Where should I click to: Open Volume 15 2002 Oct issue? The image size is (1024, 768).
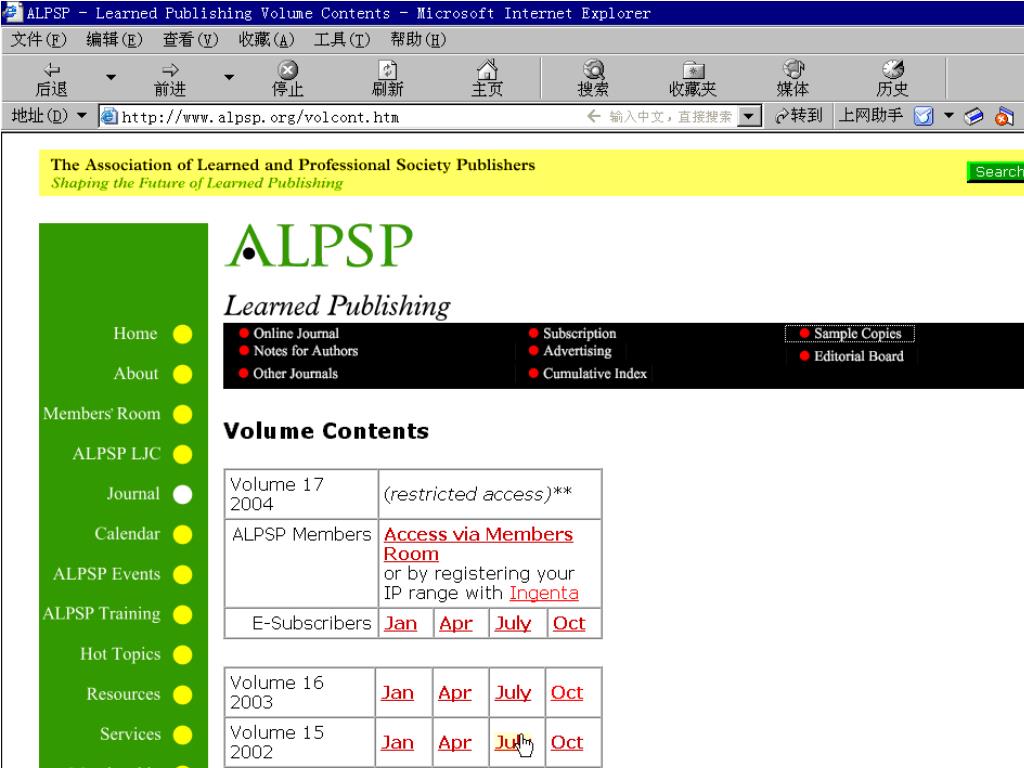[x=566, y=743]
